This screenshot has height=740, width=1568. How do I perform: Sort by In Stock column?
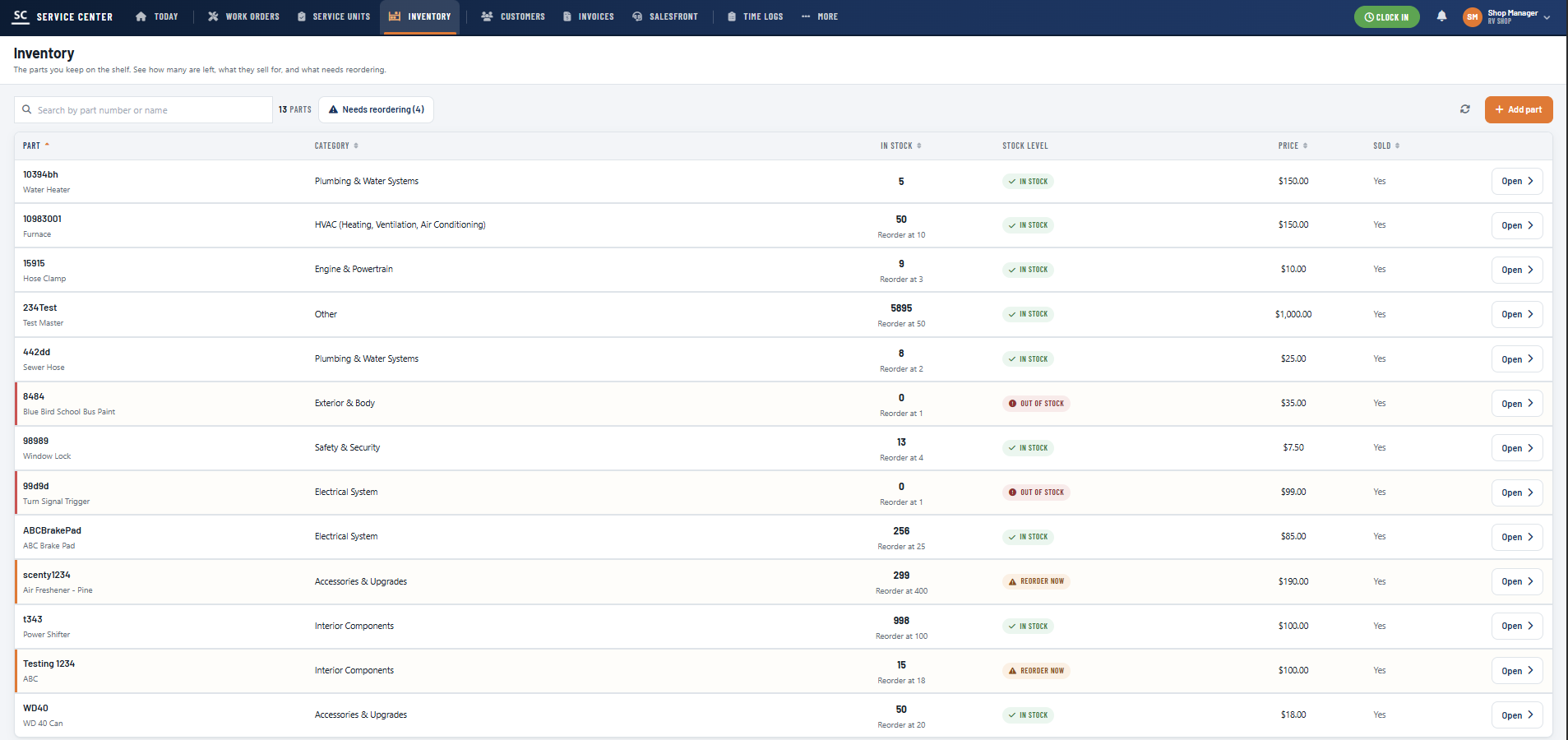(901, 146)
